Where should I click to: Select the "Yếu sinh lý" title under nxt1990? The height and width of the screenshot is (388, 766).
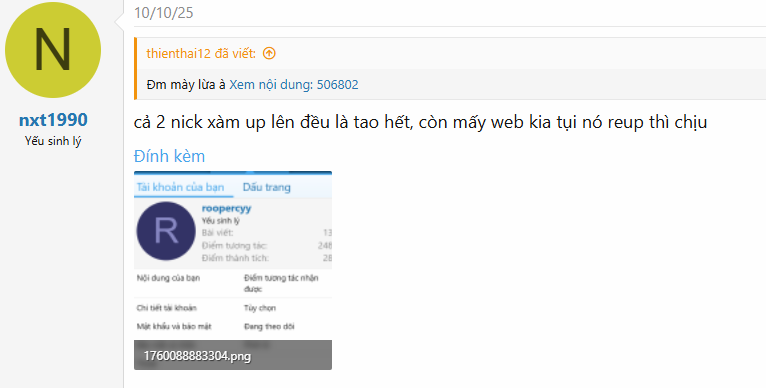[53, 141]
